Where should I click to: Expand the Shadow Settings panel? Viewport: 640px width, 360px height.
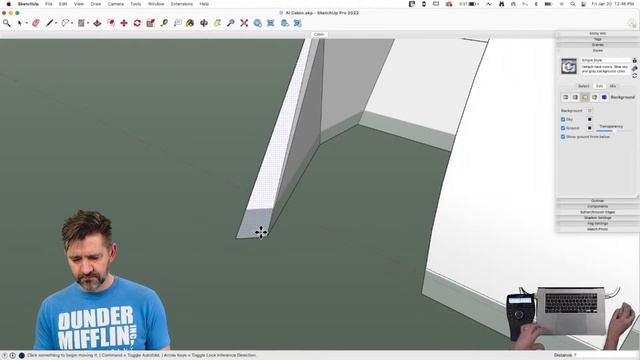pos(597,218)
